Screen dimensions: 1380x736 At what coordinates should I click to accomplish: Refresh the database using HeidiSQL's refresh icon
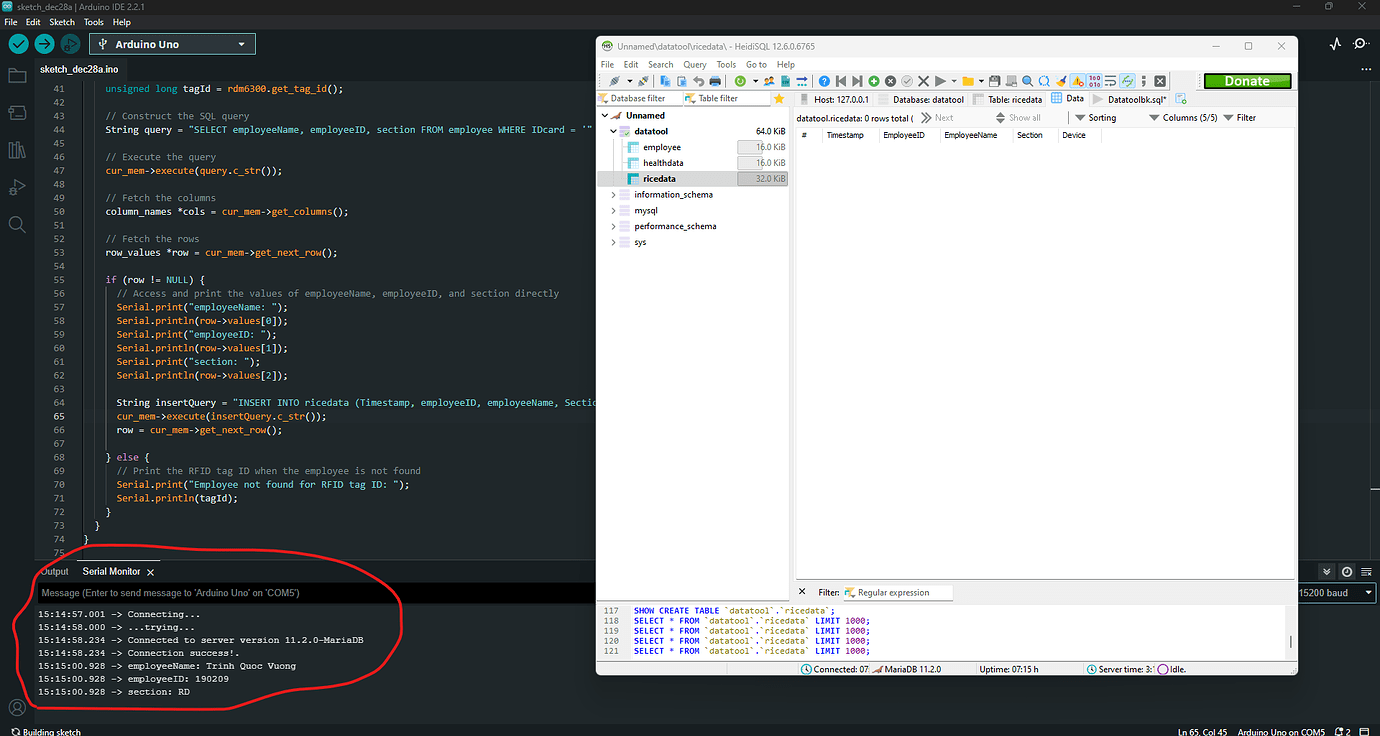pos(739,80)
